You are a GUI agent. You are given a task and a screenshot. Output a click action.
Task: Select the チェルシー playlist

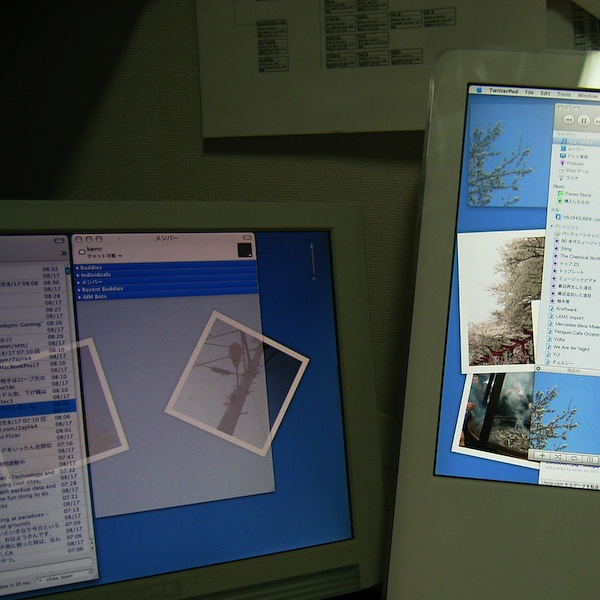559,362
